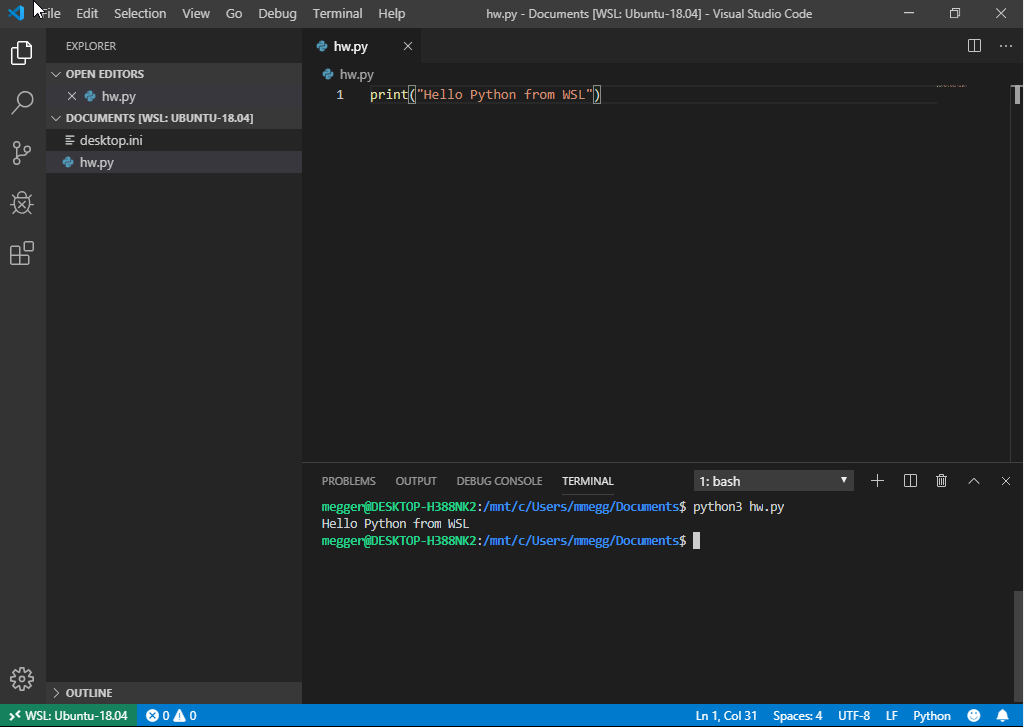Screen dimensions: 1024x727
Task: Toggle Problems panel via error counter
Action: (170, 715)
